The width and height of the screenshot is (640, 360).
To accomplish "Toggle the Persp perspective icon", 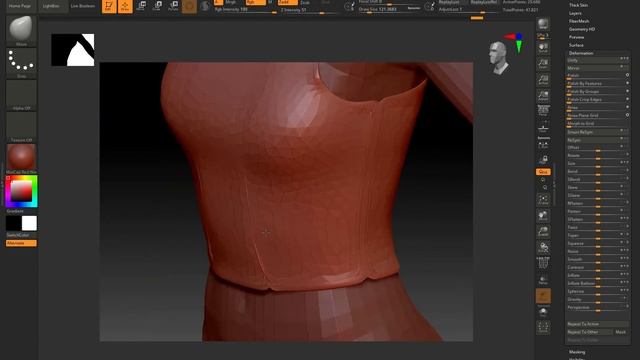I will (x=543, y=111).
